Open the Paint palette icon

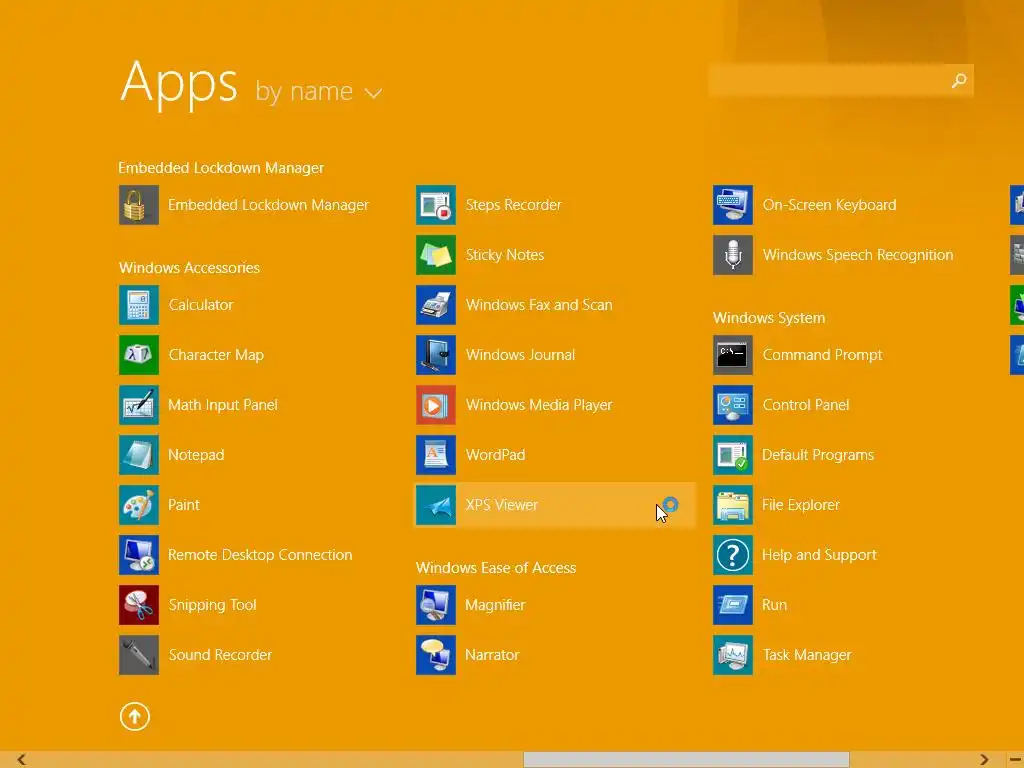[x=138, y=505]
